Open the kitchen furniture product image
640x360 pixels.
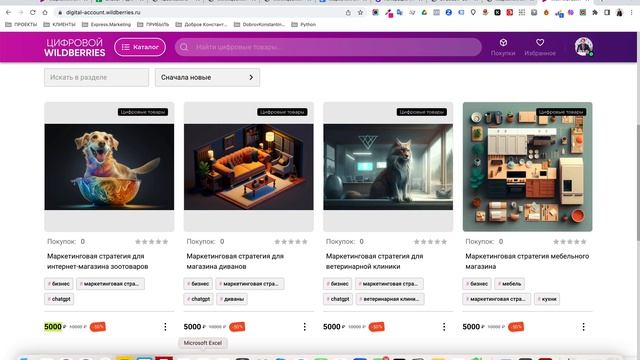[x=527, y=167]
